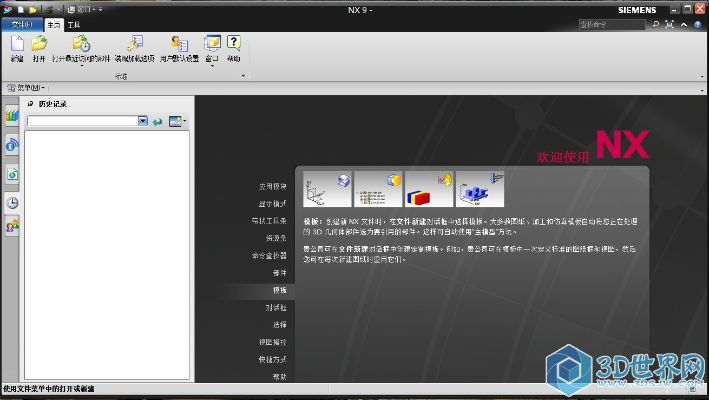709x400 pixels.
Task: Select 视图操控 in welcome page list
Action: click(x=273, y=342)
